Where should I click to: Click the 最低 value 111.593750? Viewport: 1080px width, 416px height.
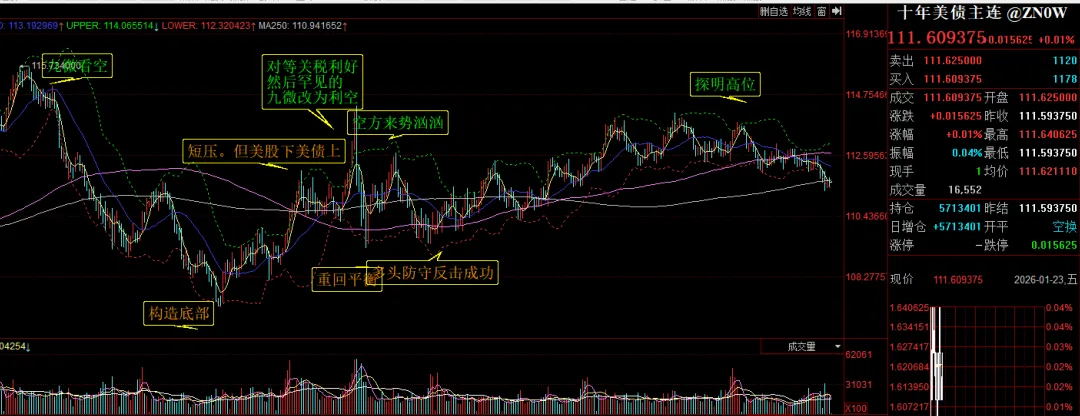tap(1048, 152)
